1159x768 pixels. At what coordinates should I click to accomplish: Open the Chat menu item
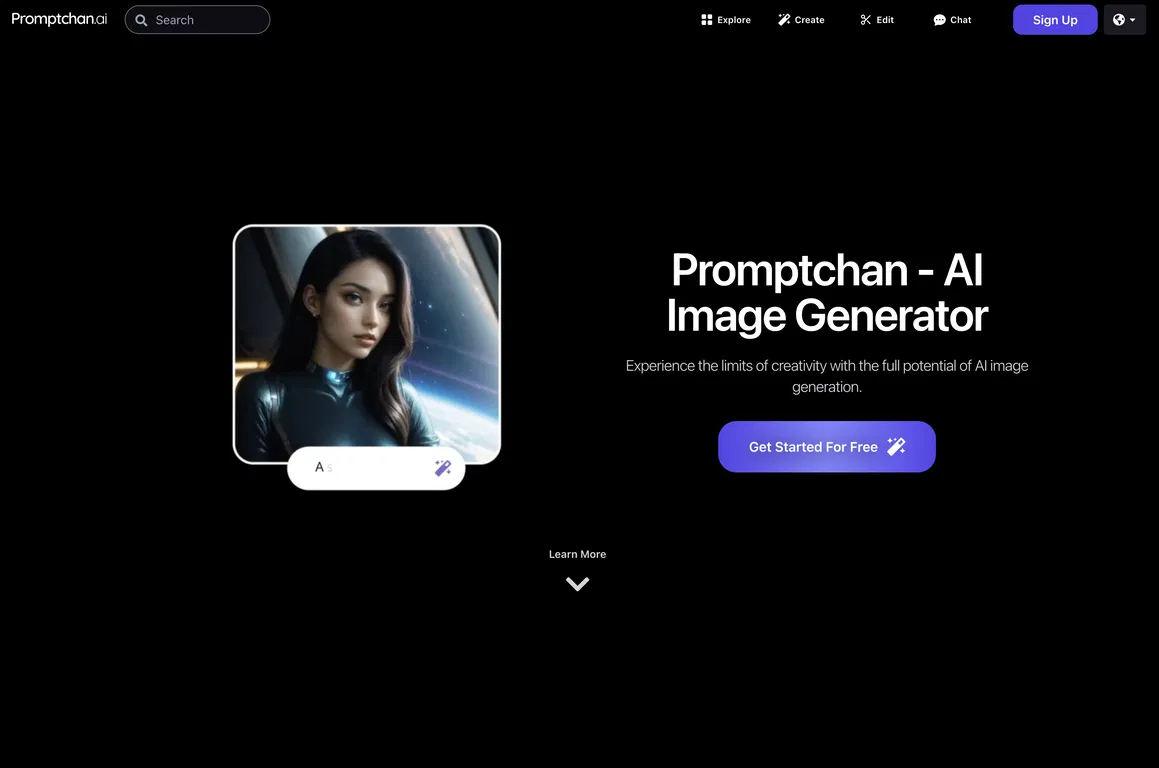click(x=953, y=20)
